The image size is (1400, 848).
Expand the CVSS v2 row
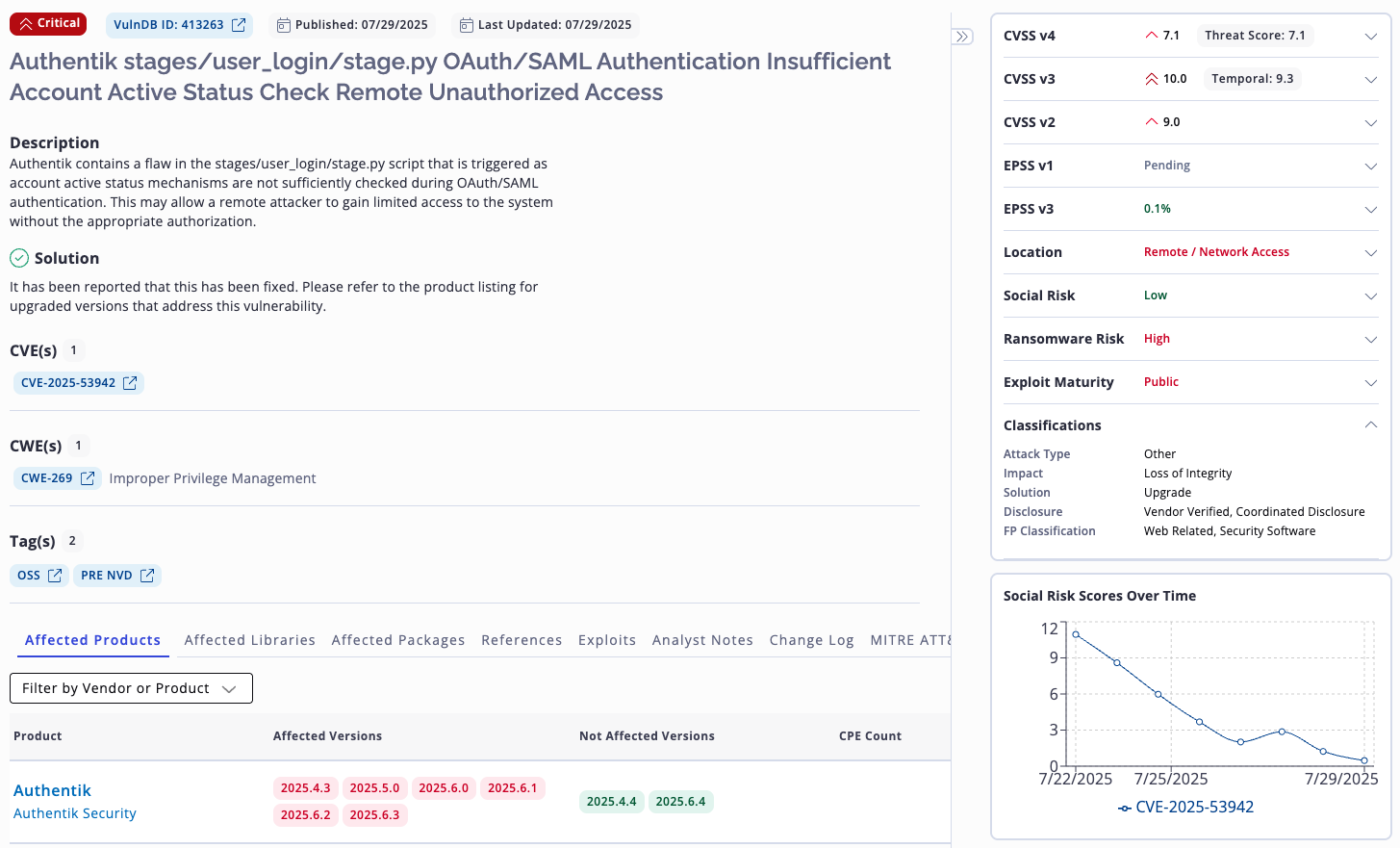click(x=1371, y=123)
